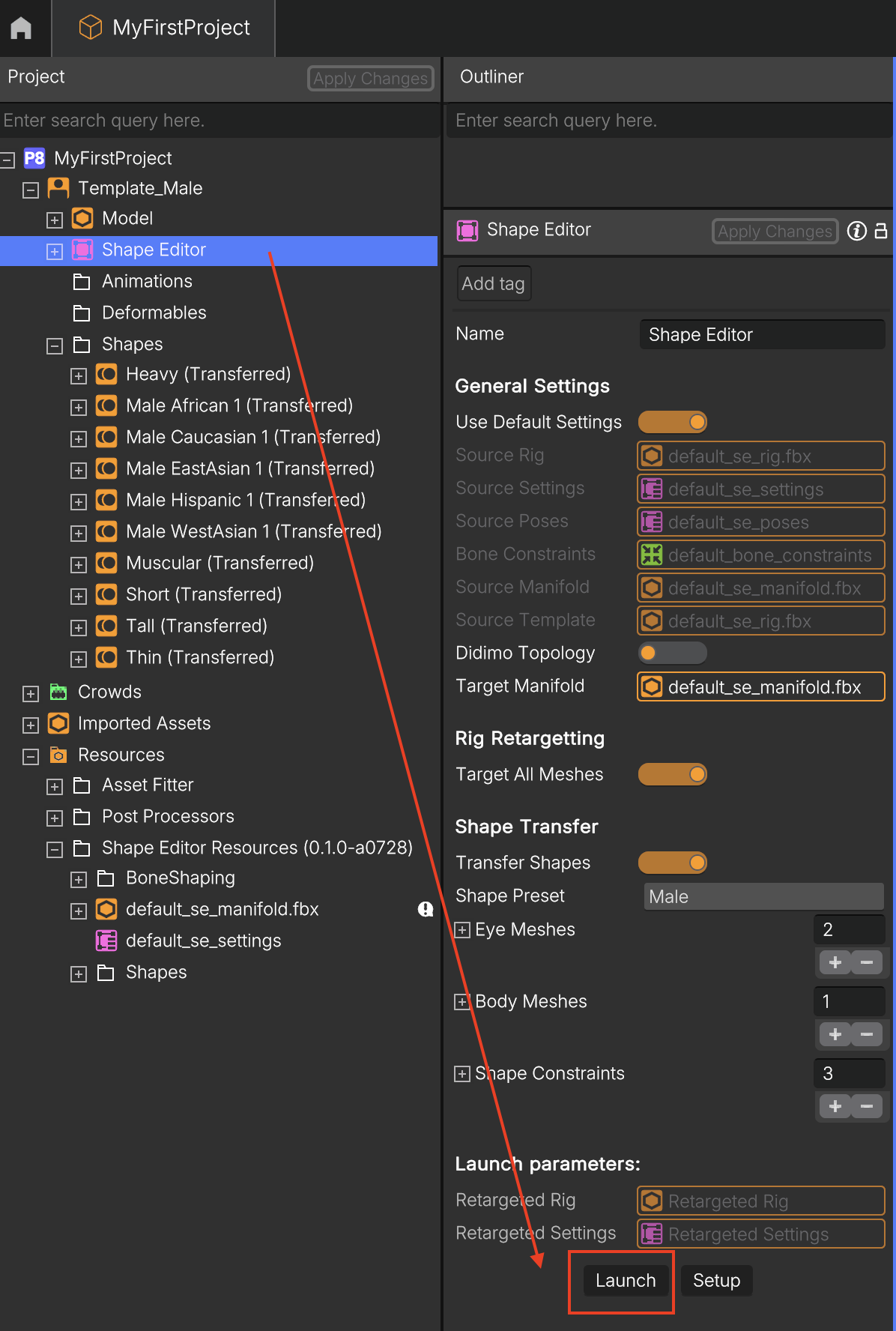This screenshot has width=896, height=1331.
Task: Toggle the lock icon in the Shape Editor header
Action: click(882, 231)
